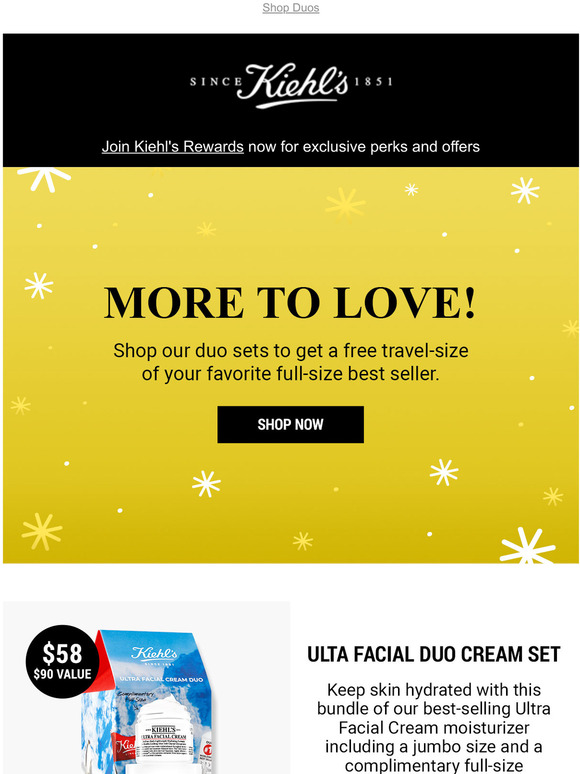This screenshot has width=580, height=774.
Task: Click the exclusive perks and offers text
Action: 364,147
